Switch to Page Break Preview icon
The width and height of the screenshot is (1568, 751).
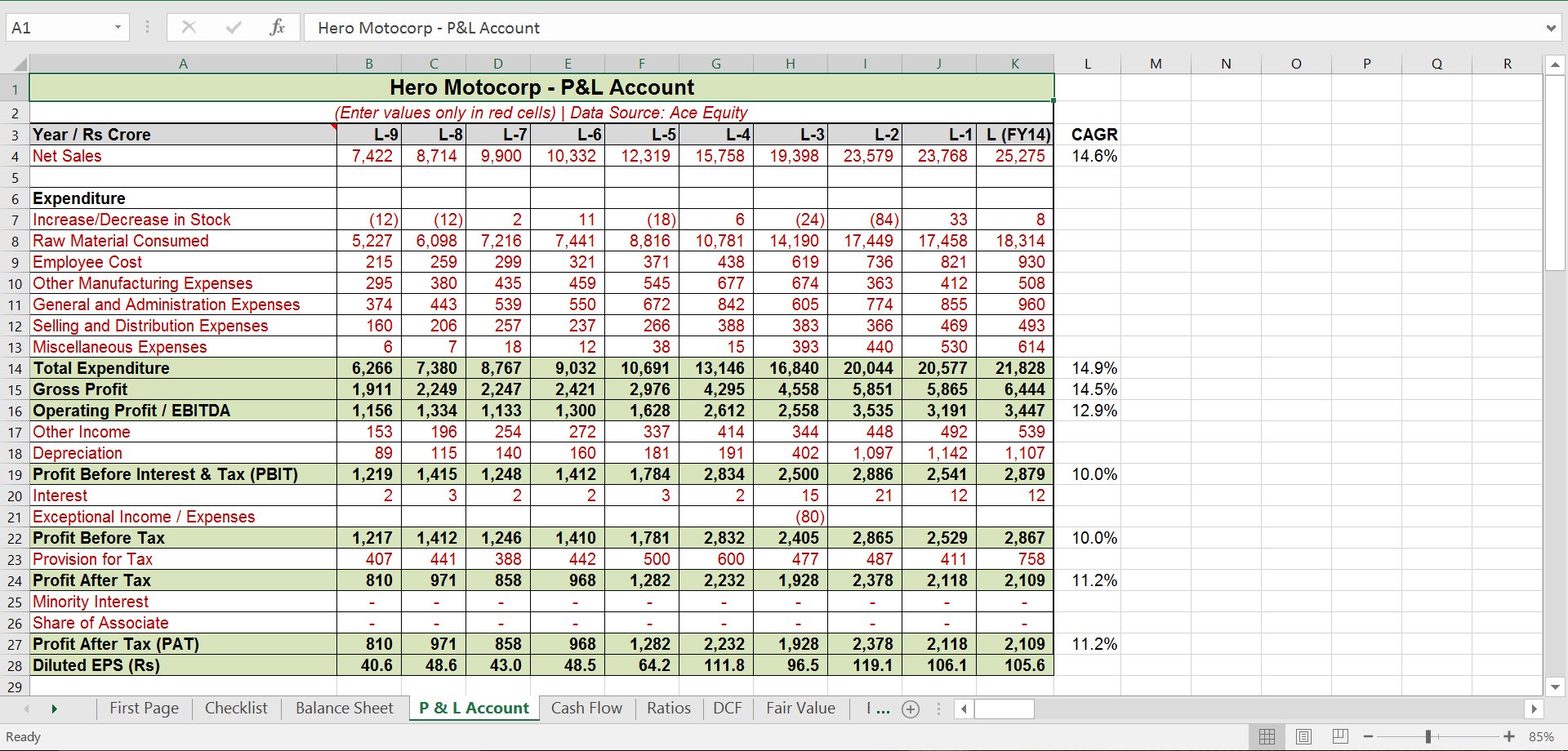[x=1340, y=736]
